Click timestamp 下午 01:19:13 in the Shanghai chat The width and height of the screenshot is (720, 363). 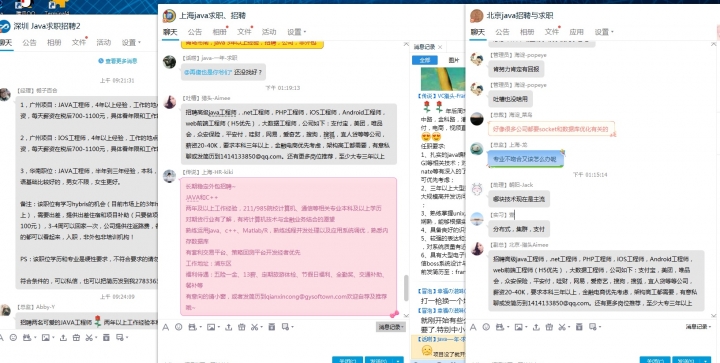click(x=283, y=87)
